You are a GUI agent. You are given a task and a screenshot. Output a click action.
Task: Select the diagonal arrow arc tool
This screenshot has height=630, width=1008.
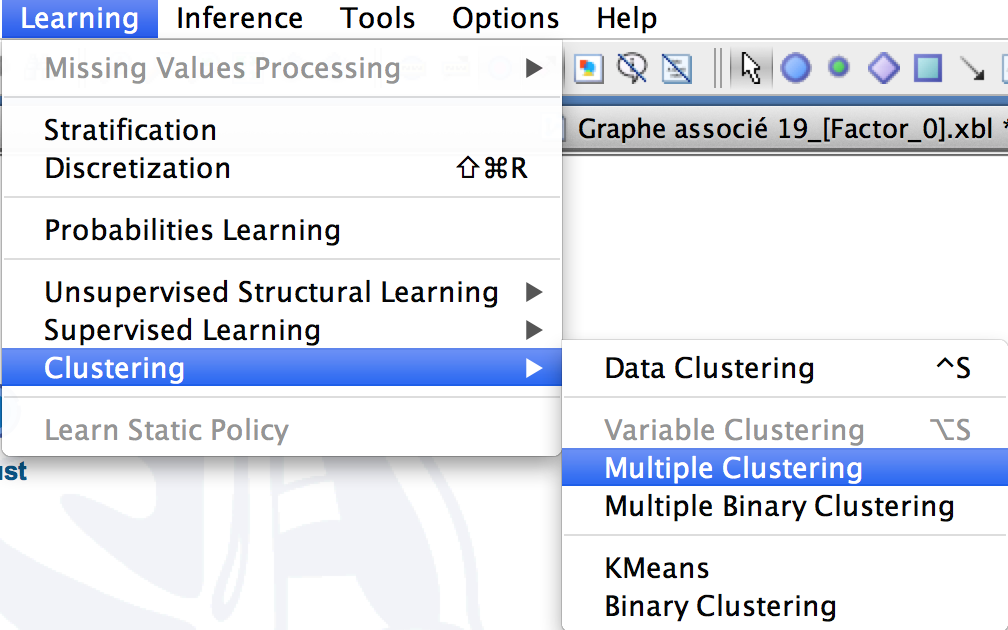coord(972,68)
